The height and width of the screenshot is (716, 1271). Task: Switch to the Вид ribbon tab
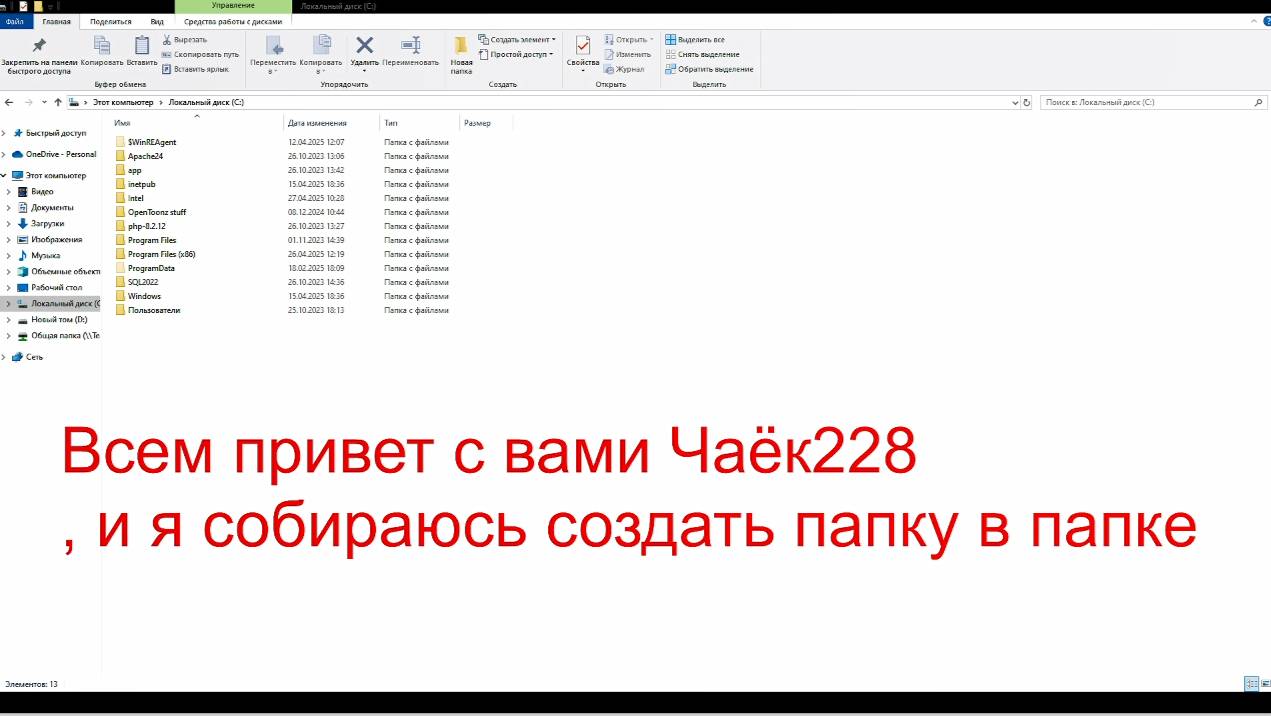click(x=157, y=21)
